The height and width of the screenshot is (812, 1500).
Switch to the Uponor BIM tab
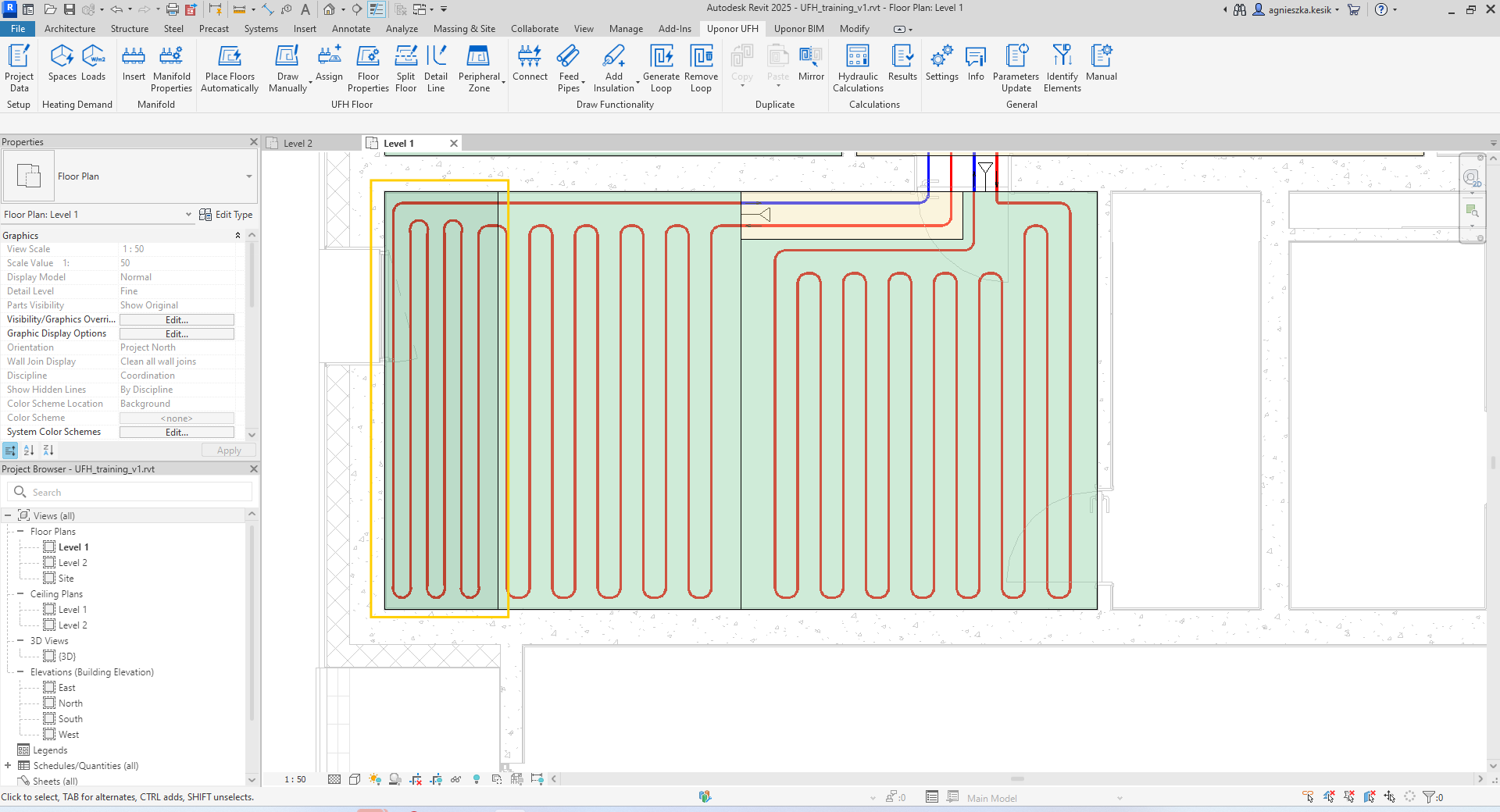pos(798,29)
